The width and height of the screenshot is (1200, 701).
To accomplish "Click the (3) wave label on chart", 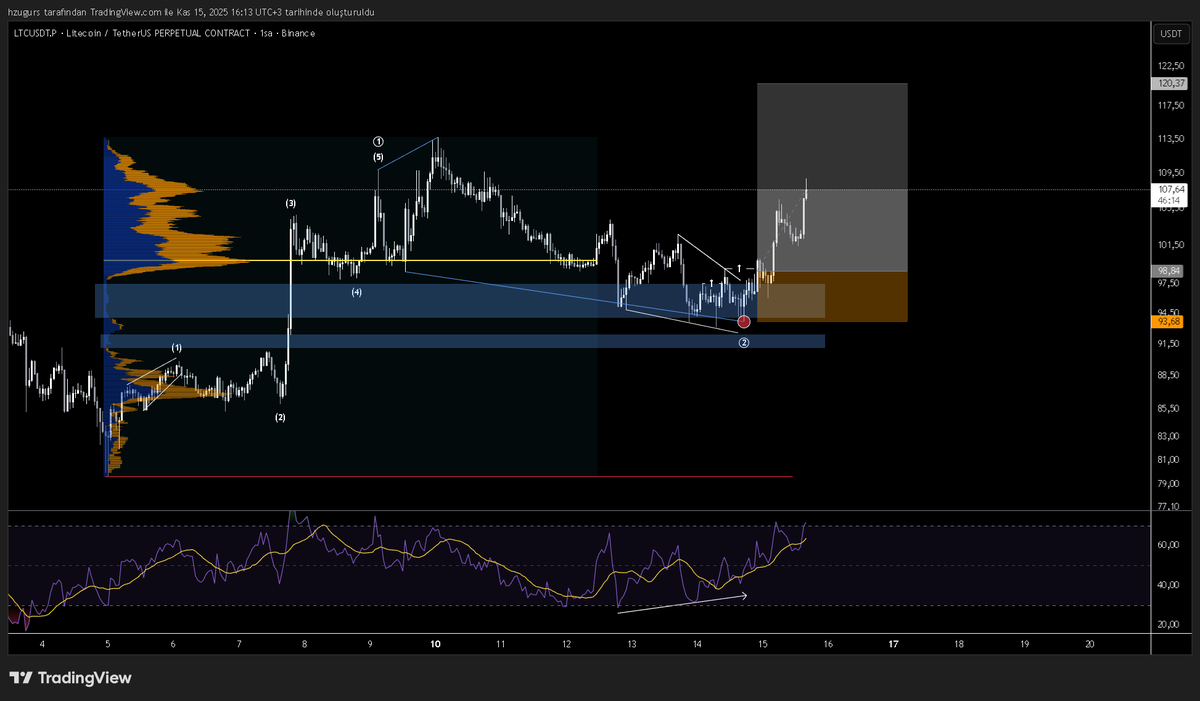I will (x=290, y=203).
